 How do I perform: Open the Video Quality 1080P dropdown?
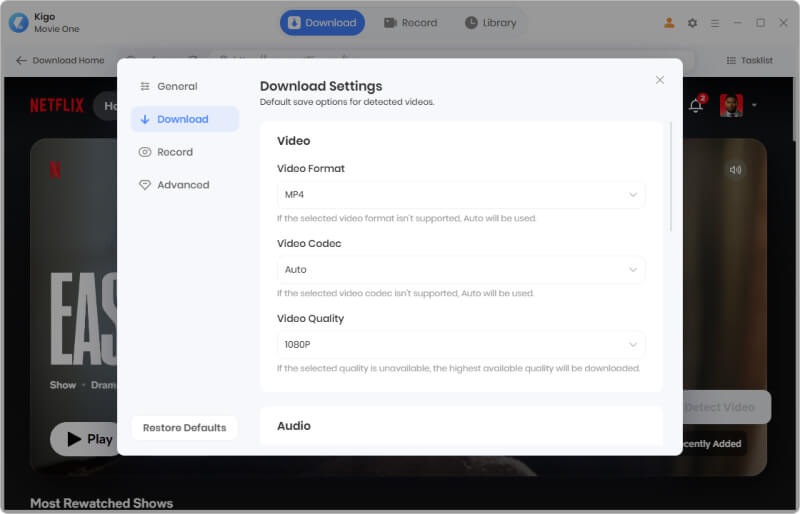coord(461,345)
